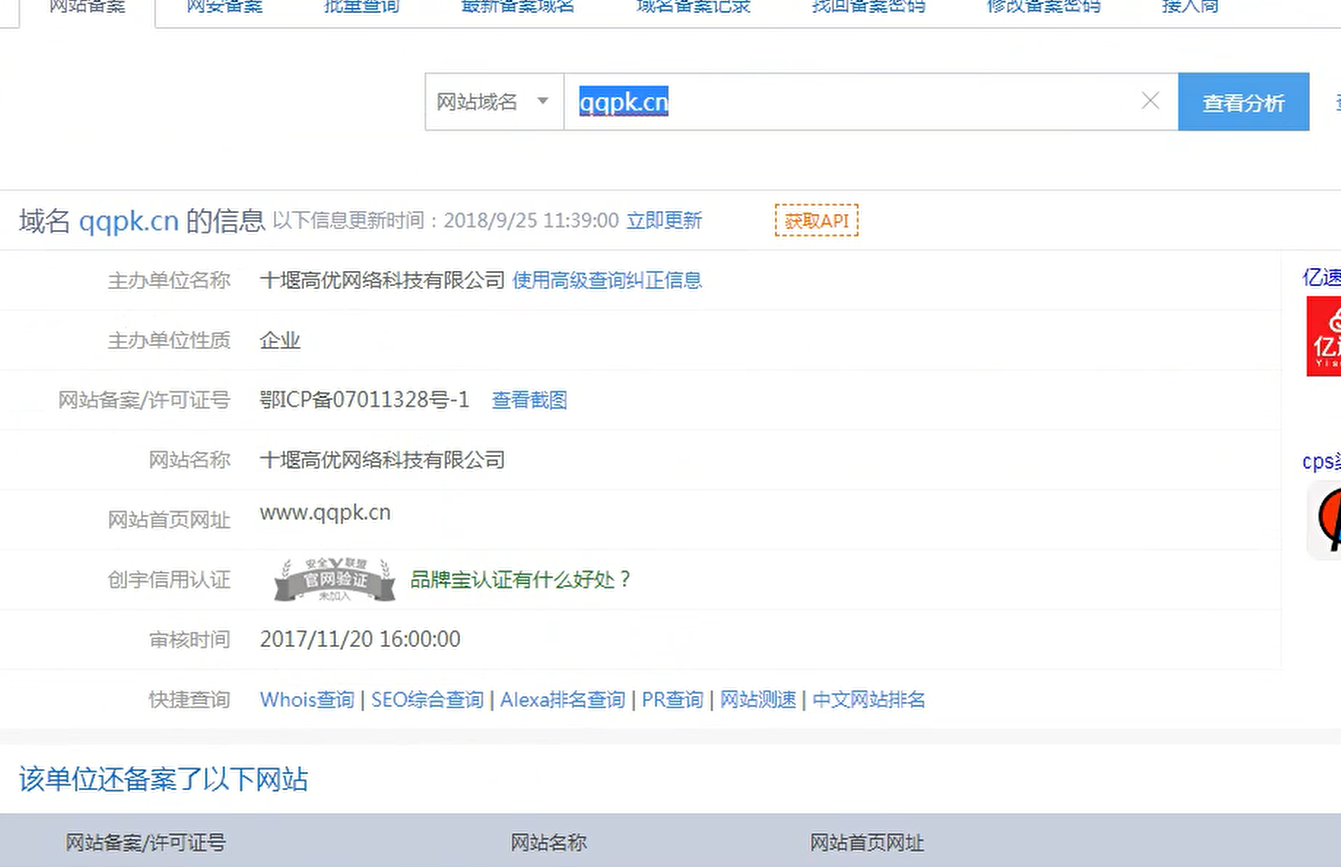Click 品牌宝认证有什么好处？ link

point(521,580)
